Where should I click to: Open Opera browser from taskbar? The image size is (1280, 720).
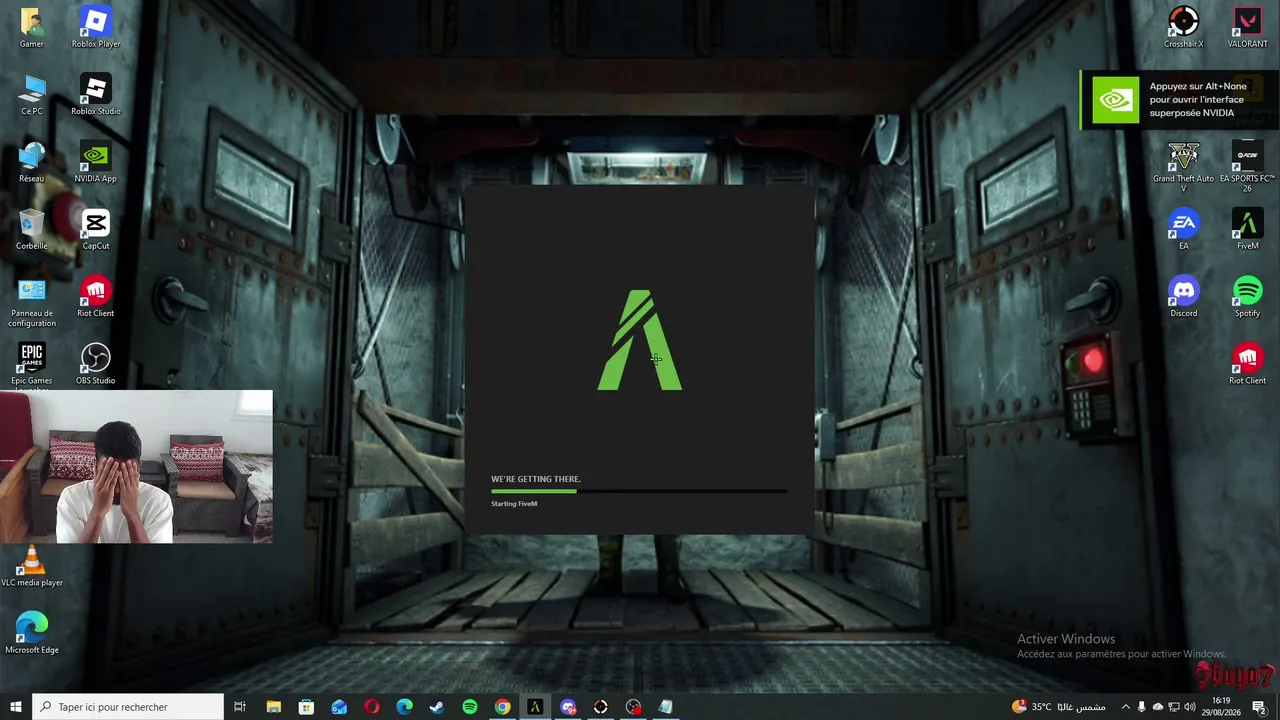point(372,707)
